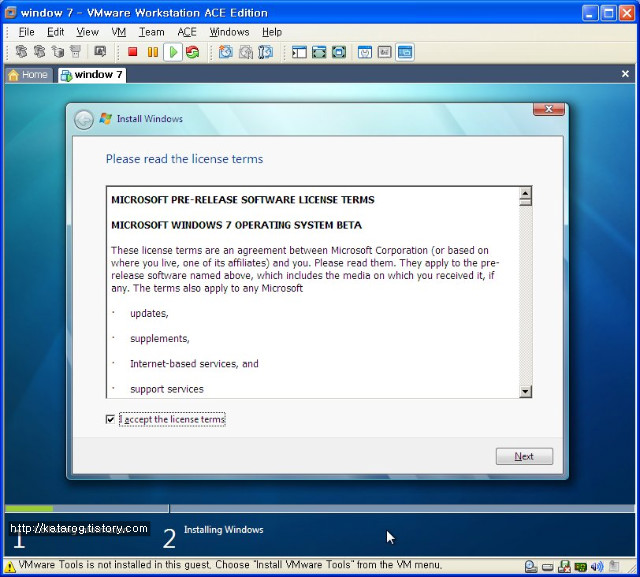Click the ACE preview toolbar icon
The image size is (640, 577).
[x=100, y=51]
